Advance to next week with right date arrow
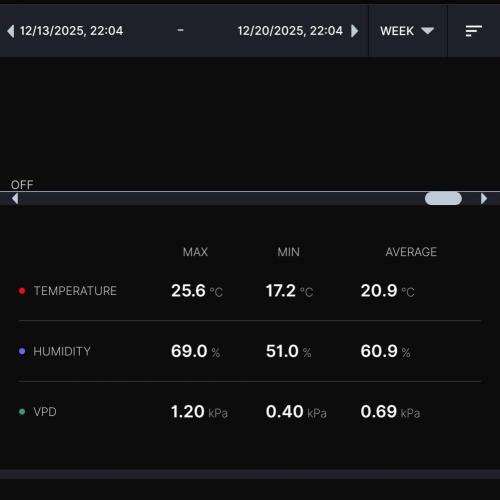 (355, 31)
